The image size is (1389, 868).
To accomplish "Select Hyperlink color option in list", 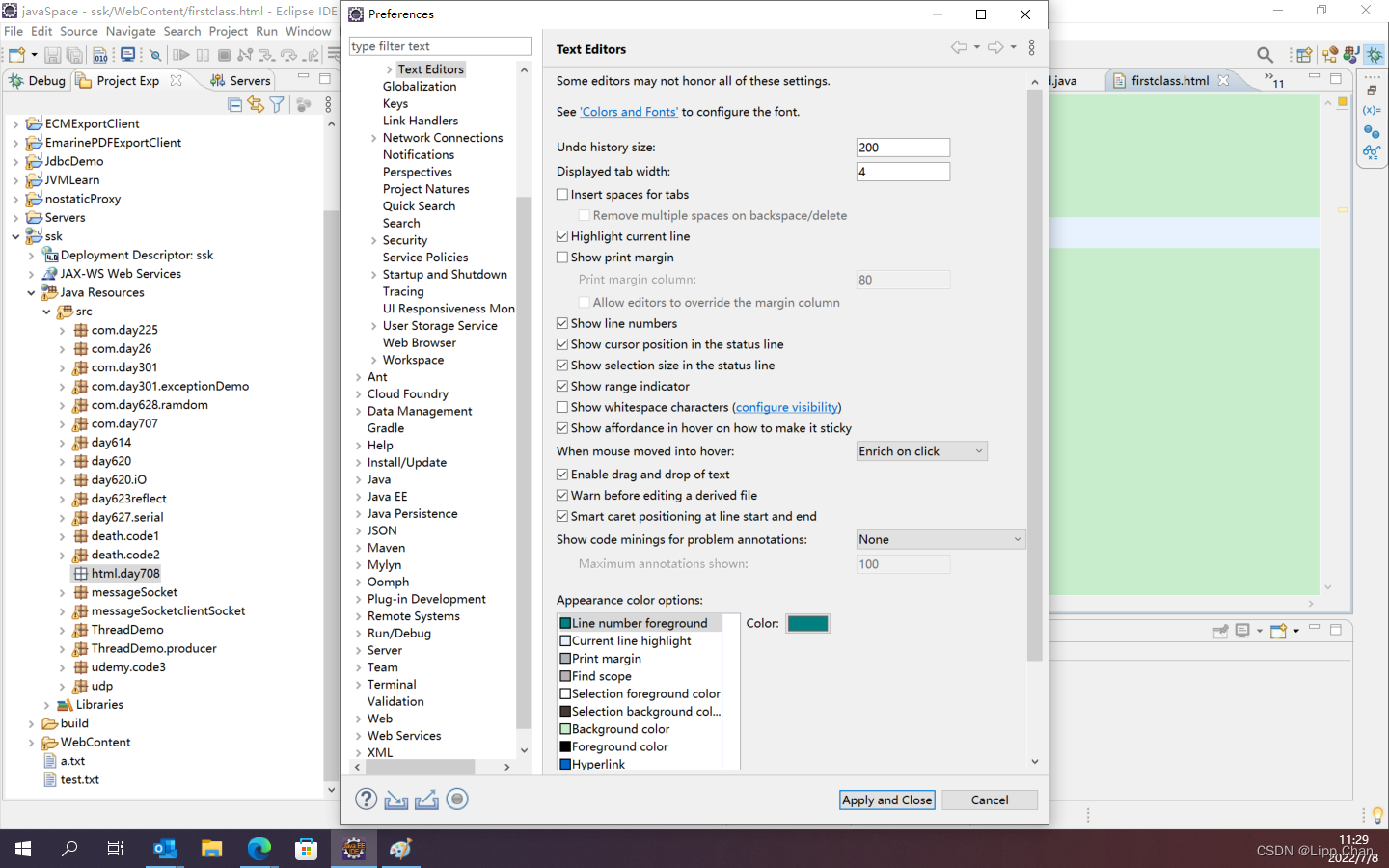I will pos(598,764).
